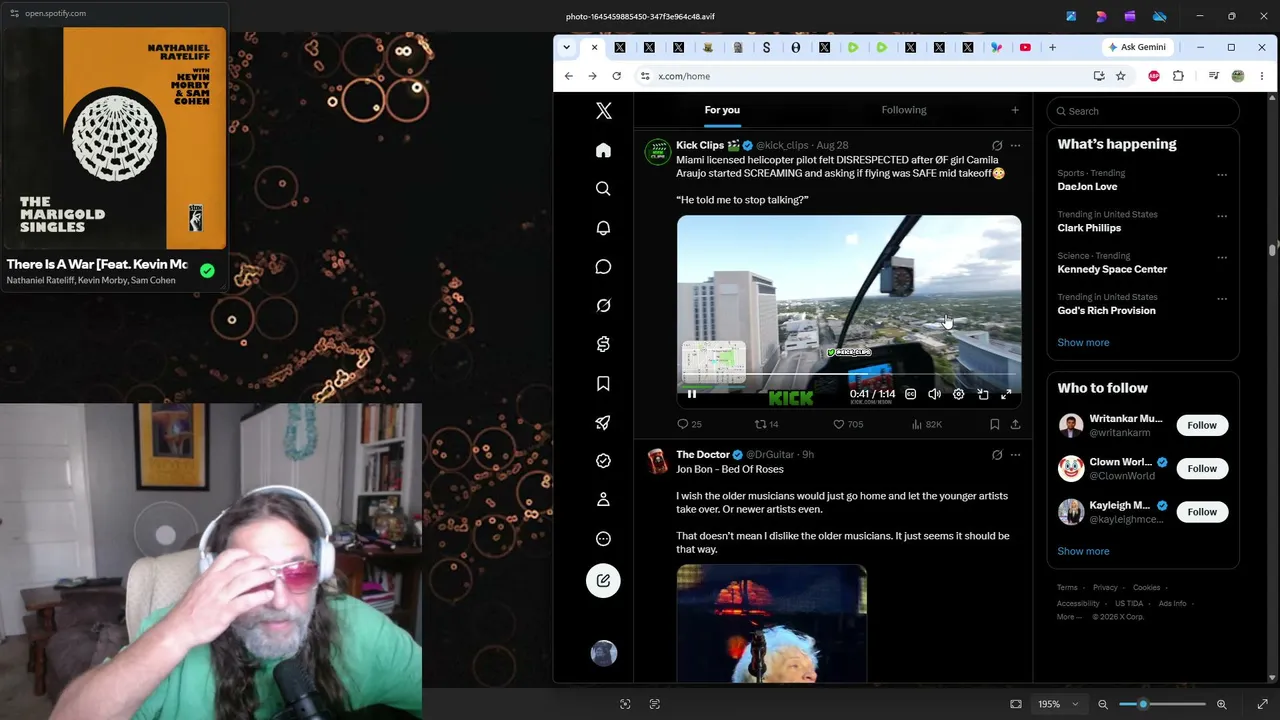Bookmark this page with the star icon
Viewport: 1280px width, 720px height.
(1121, 76)
